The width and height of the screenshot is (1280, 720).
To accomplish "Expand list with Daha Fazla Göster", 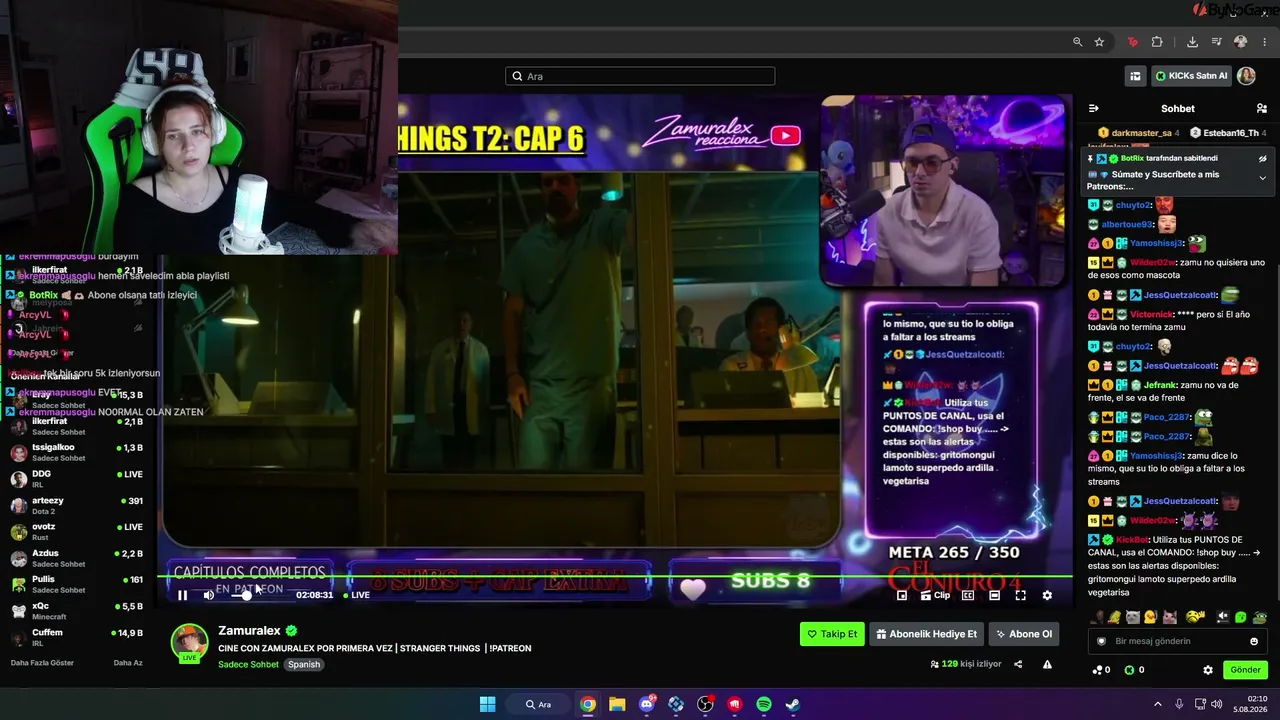I will tap(42, 663).
